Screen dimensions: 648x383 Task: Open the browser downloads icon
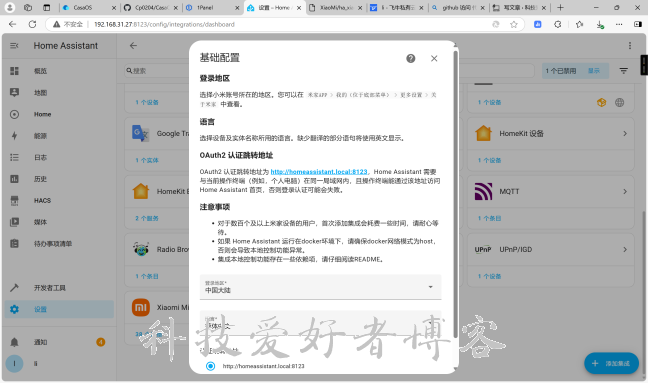coord(600,25)
